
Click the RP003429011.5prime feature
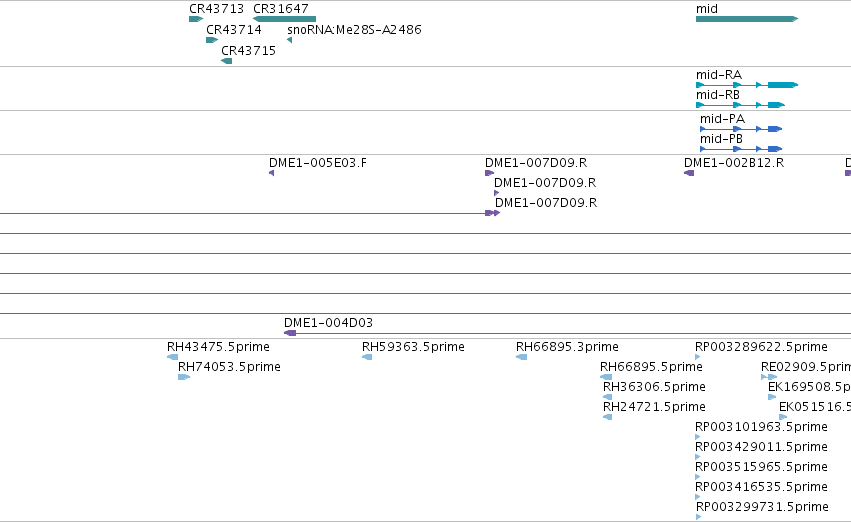click(697, 456)
